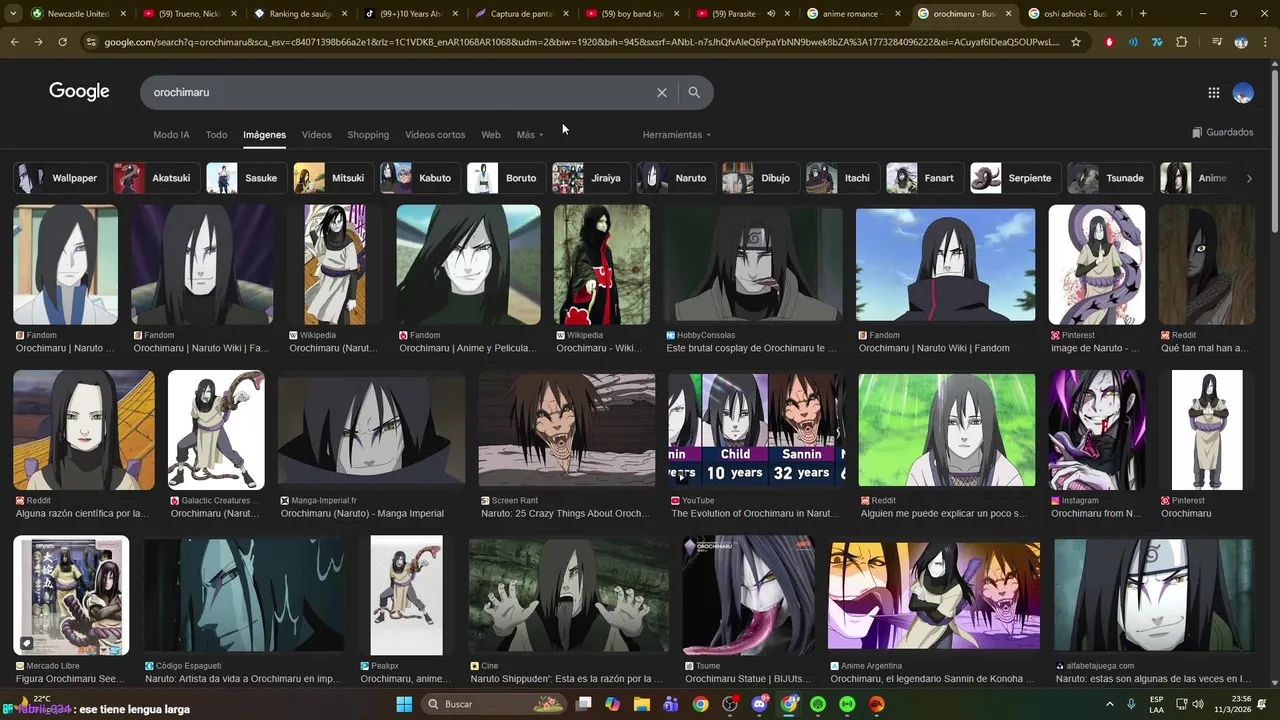
Task: Open a new browser tab with plus
Action: 1143,14
